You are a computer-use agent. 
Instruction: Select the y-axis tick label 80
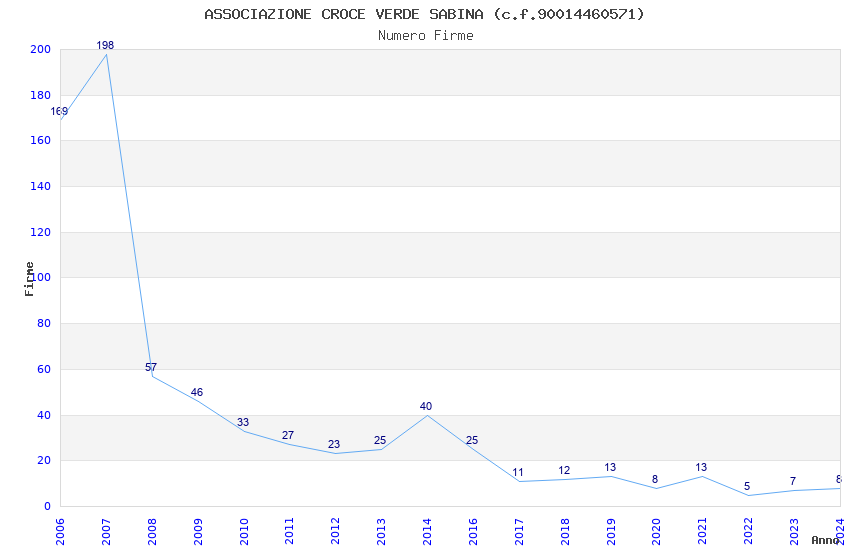(43, 324)
